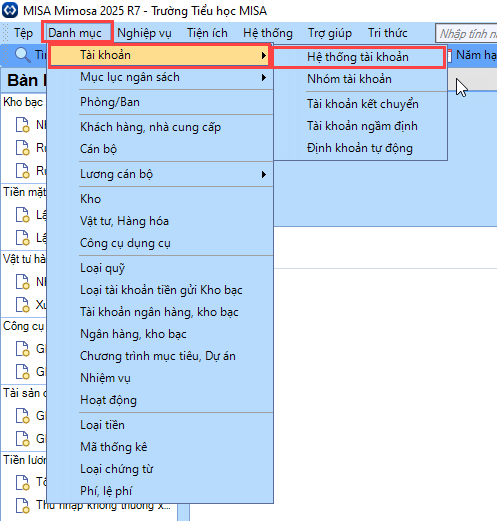Select Mã thống kê entry
Image resolution: width=497 pixels, height=521 pixels.
tap(159, 447)
